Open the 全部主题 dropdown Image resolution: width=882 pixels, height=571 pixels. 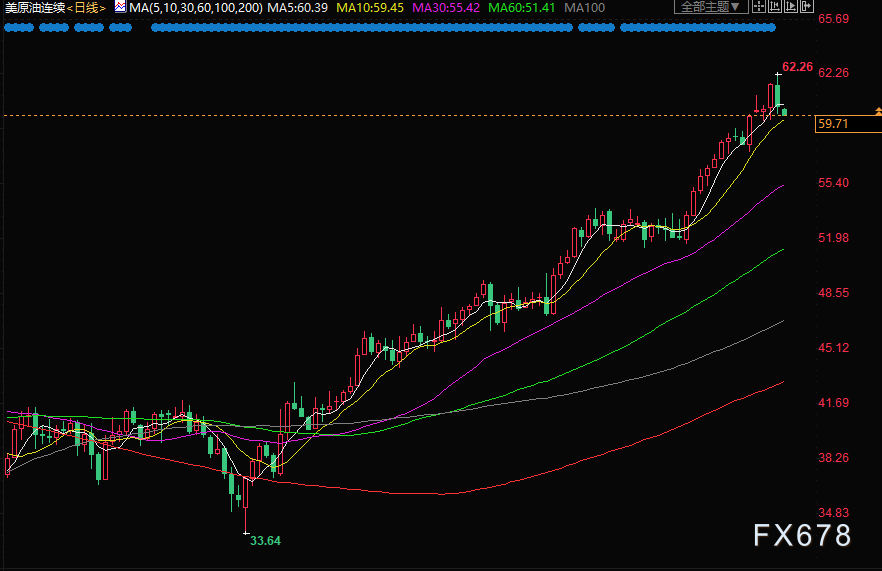tap(710, 7)
